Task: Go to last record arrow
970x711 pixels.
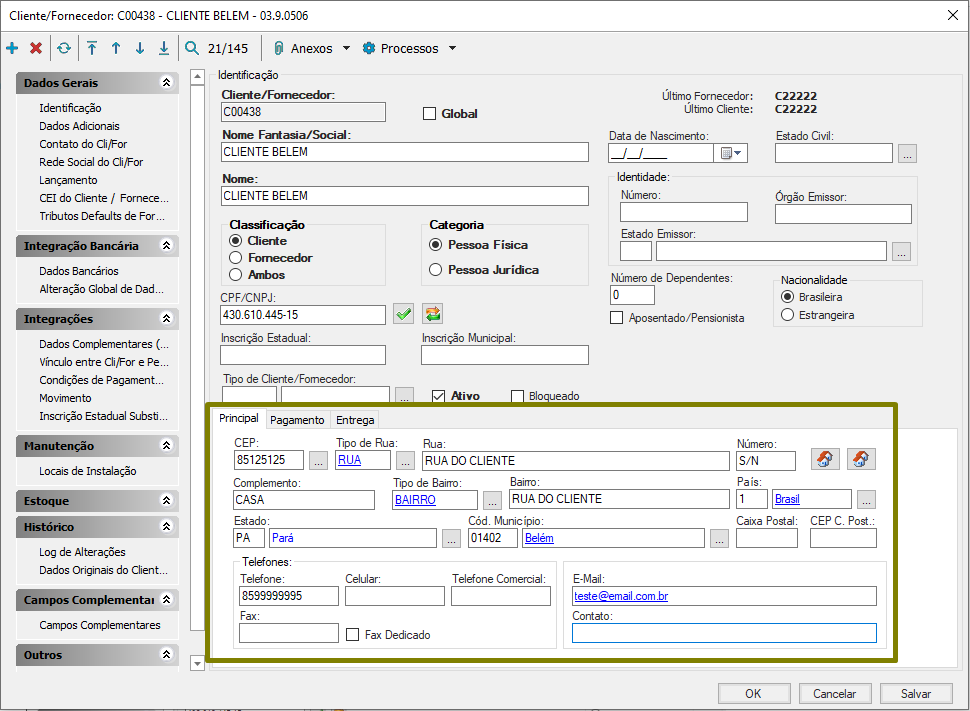Action: coord(164,48)
